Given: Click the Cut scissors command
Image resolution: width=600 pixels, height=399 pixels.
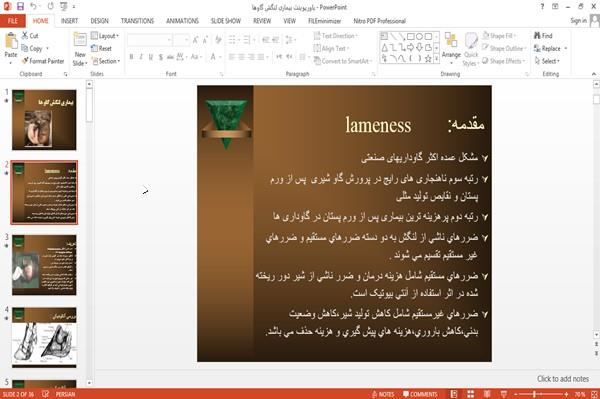Looking at the screenshot, I should (x=30, y=36).
